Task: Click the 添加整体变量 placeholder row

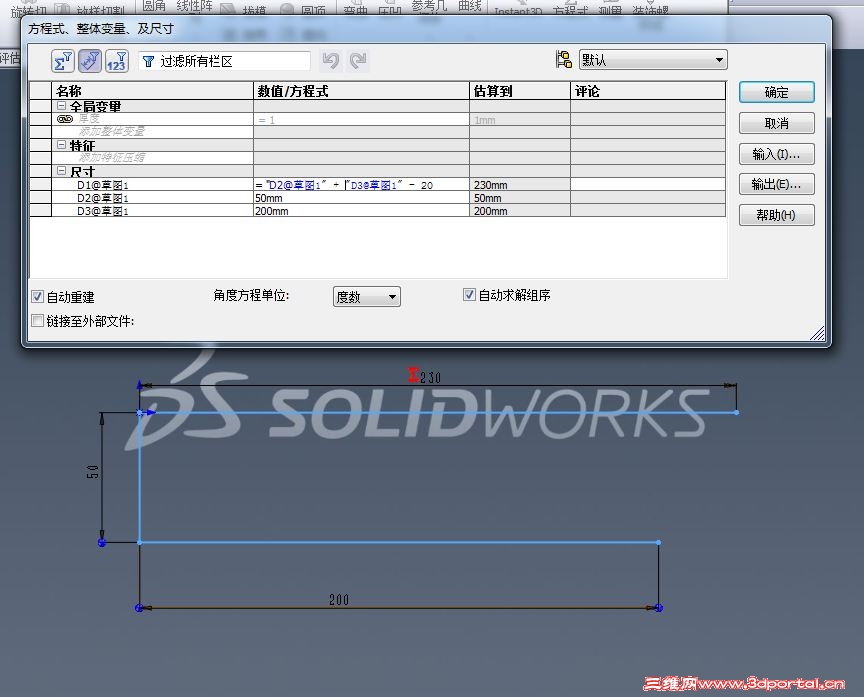Action: pos(112,132)
